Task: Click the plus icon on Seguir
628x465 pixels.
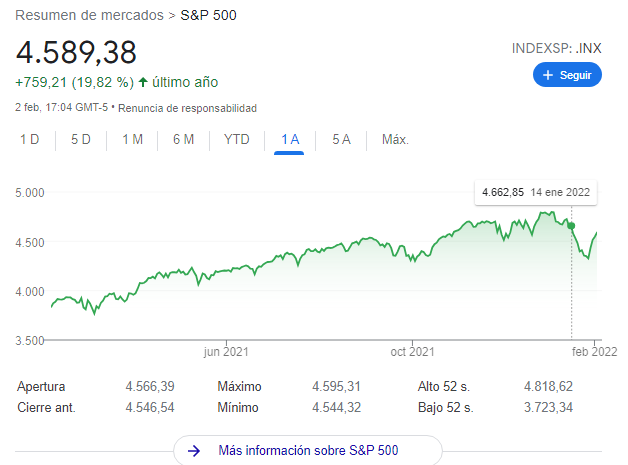Action: pos(548,75)
